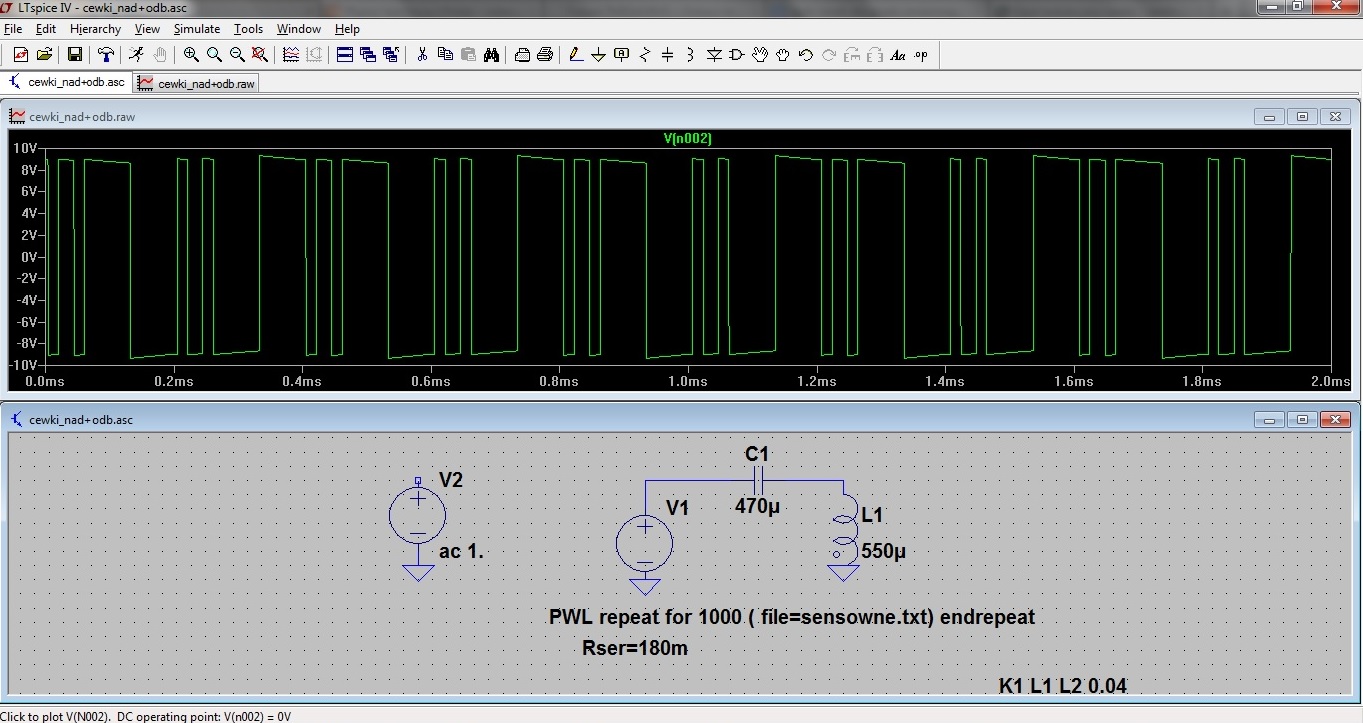
Task: Click the K1 L1 L2 0.04 directive
Action: (1062, 686)
